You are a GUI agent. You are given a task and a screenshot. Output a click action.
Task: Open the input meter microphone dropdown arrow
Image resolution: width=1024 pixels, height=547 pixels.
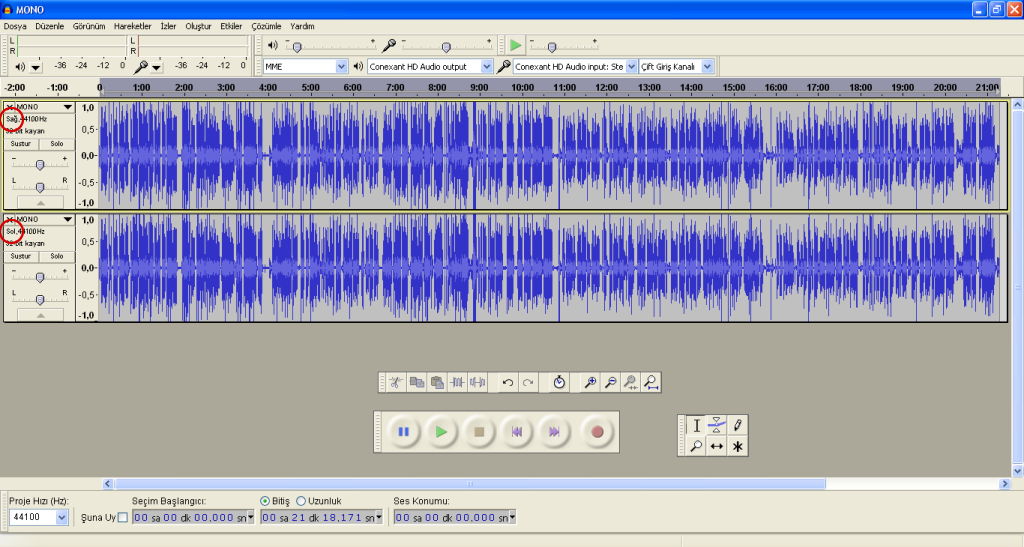(x=156, y=67)
